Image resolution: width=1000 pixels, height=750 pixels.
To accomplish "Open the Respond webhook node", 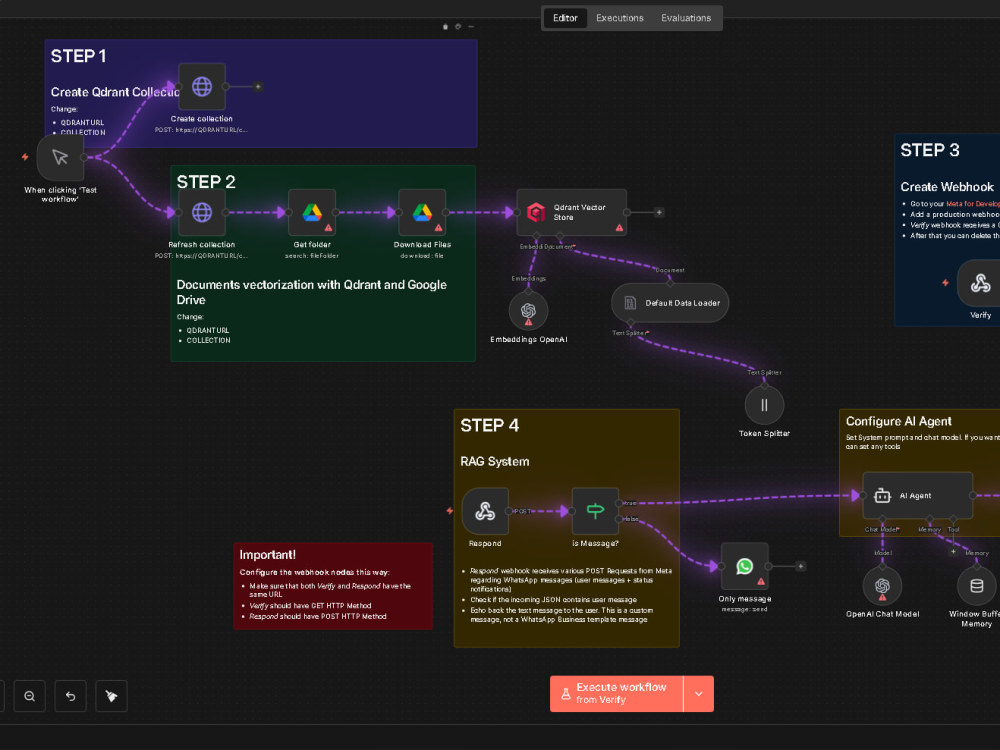I will [485, 511].
